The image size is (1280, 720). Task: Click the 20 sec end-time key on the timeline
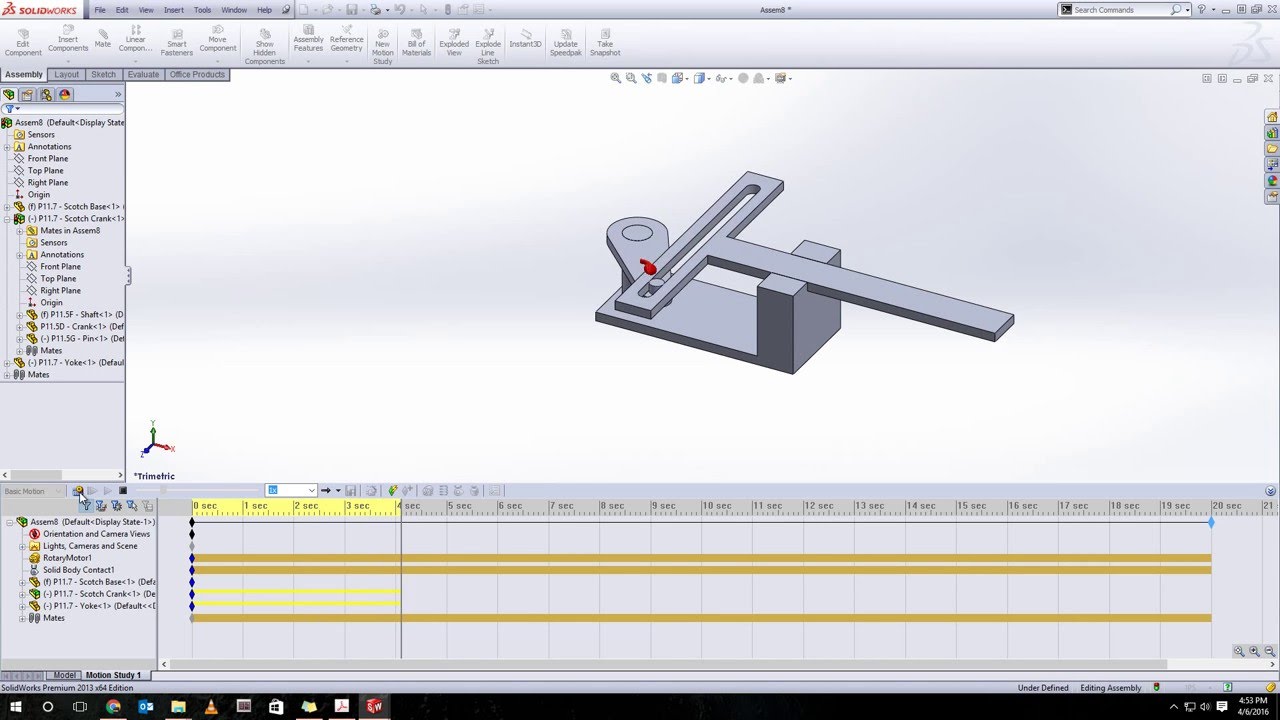1211,522
